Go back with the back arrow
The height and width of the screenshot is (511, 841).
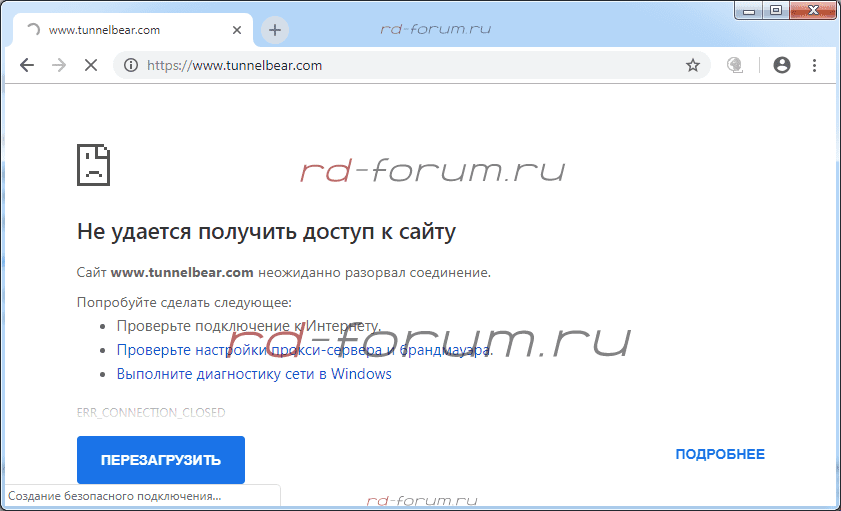pos(27,65)
